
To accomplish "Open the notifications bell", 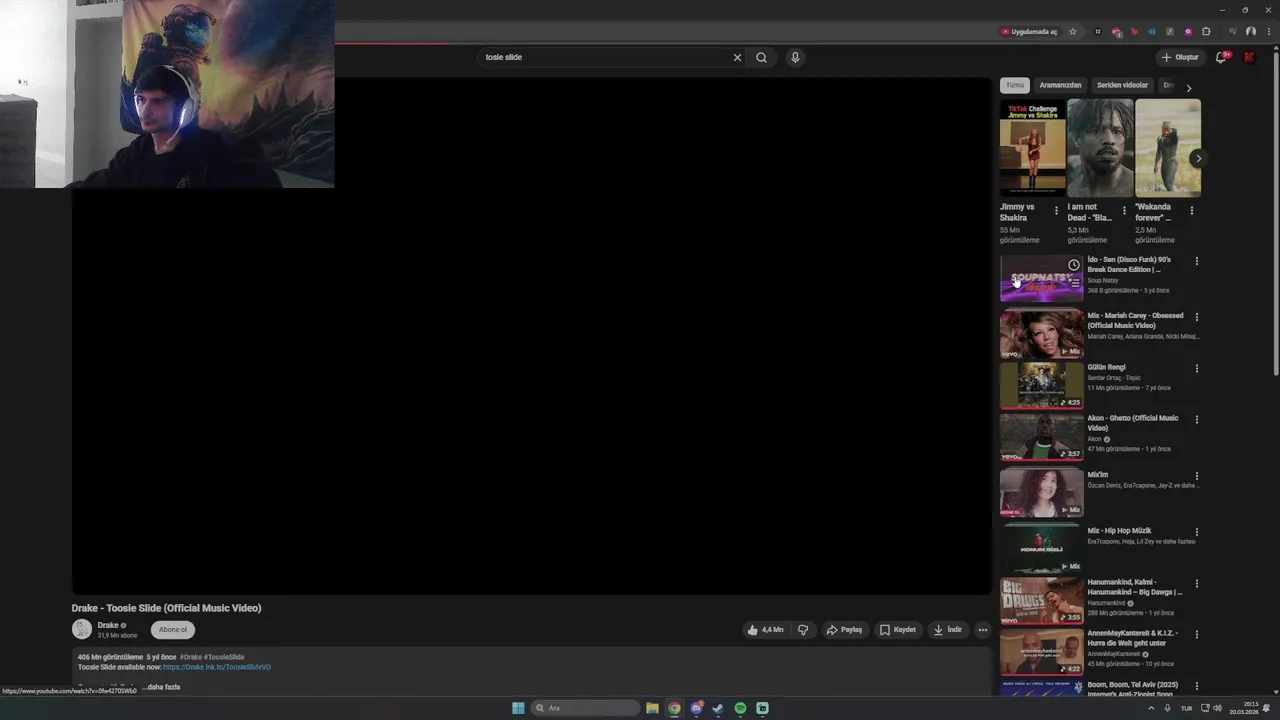I will (1221, 57).
